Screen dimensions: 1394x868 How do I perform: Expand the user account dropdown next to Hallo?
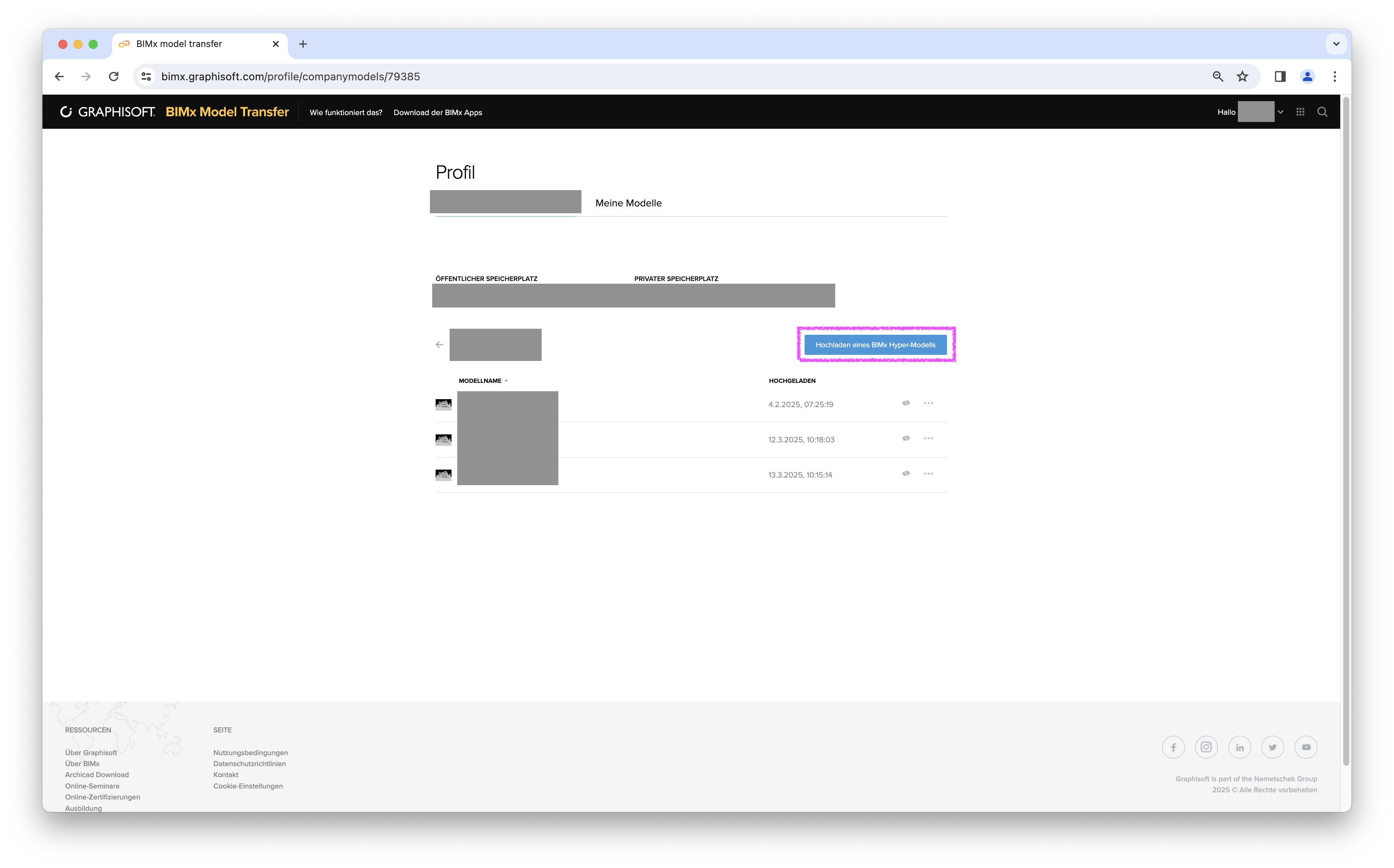1280,112
